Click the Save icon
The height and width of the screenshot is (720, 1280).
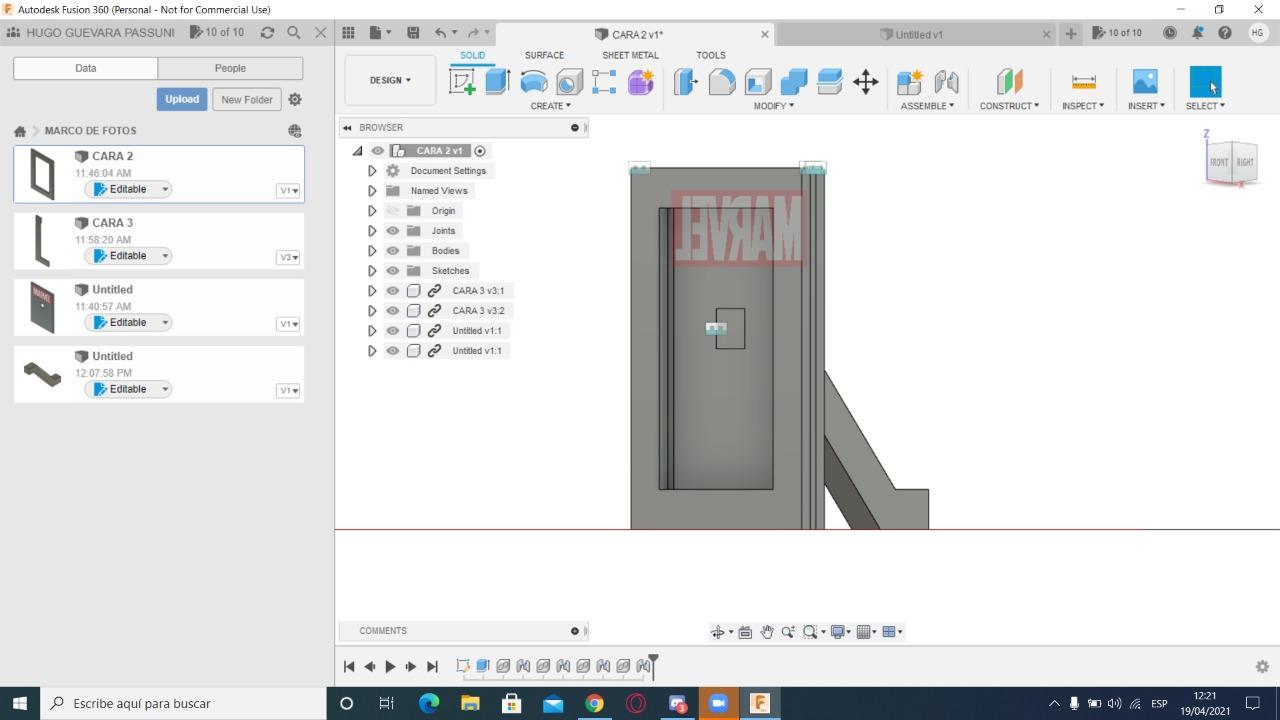(413, 33)
